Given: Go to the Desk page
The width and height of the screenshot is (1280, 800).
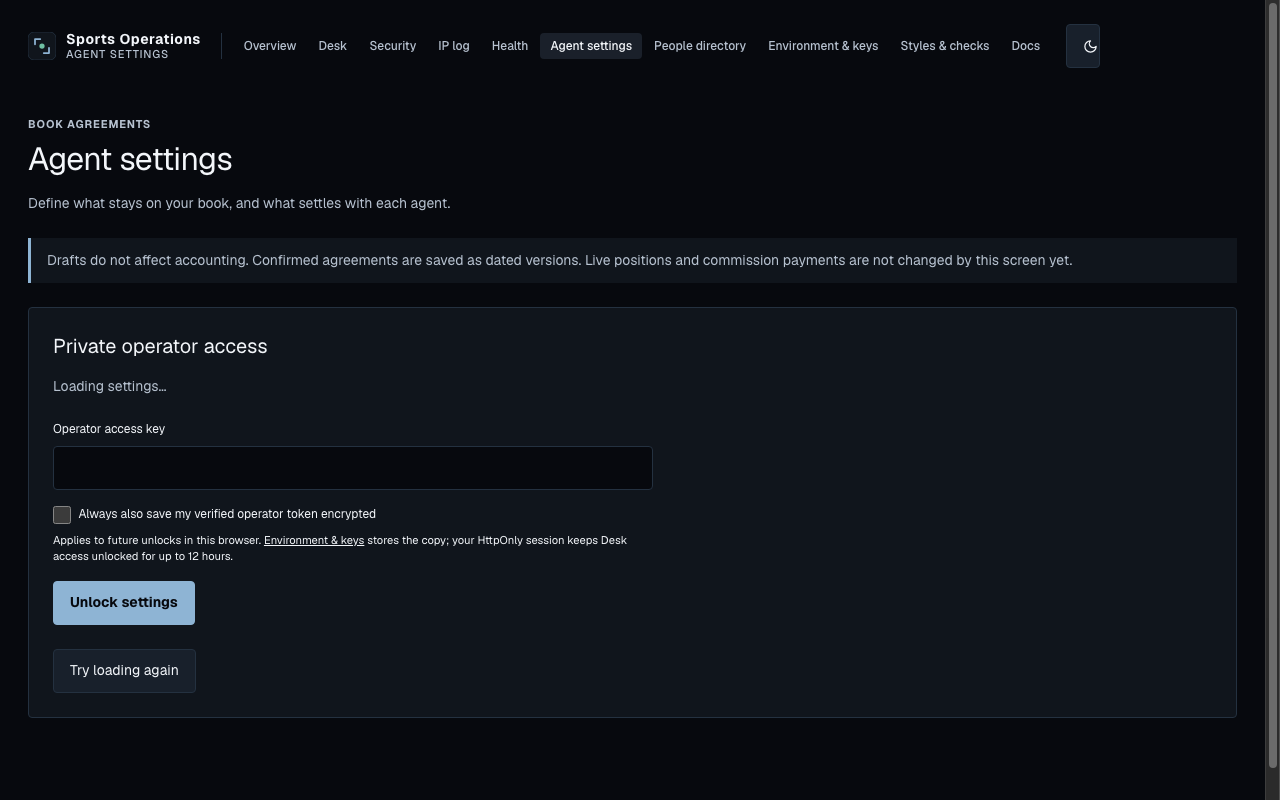Looking at the screenshot, I should coord(333,46).
